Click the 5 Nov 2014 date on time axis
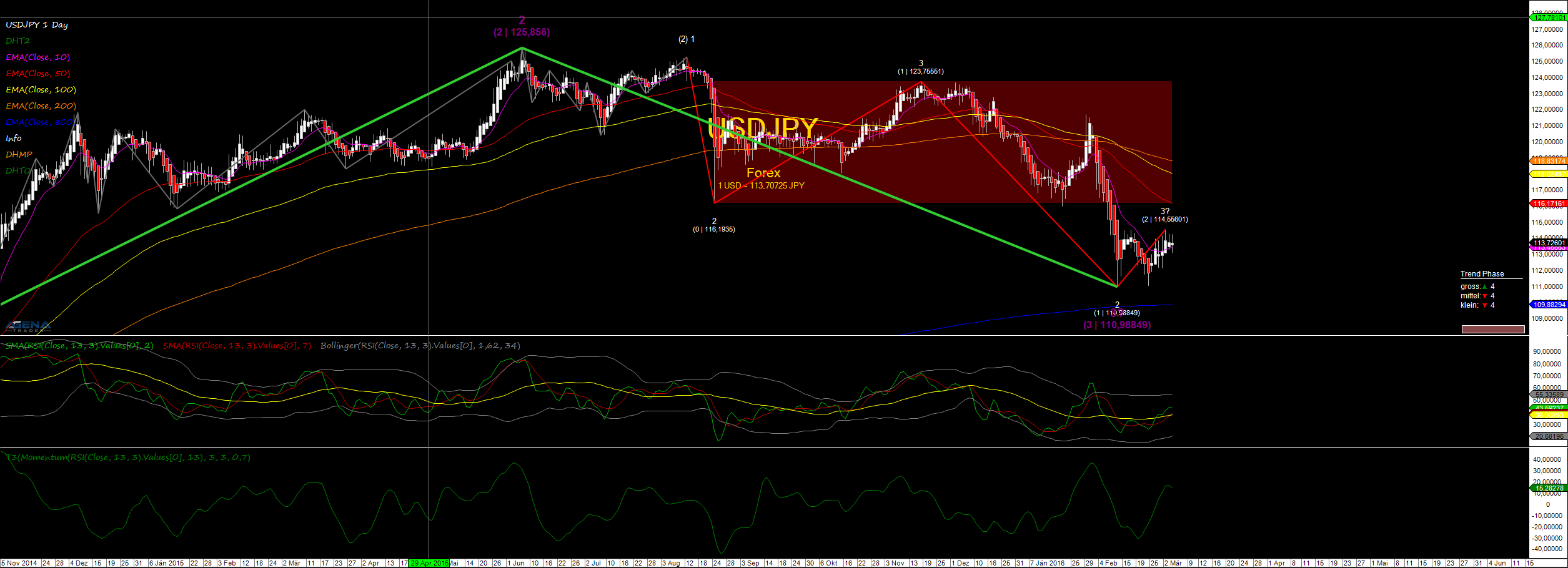Screen dimensions: 1568x568 [x=19, y=564]
